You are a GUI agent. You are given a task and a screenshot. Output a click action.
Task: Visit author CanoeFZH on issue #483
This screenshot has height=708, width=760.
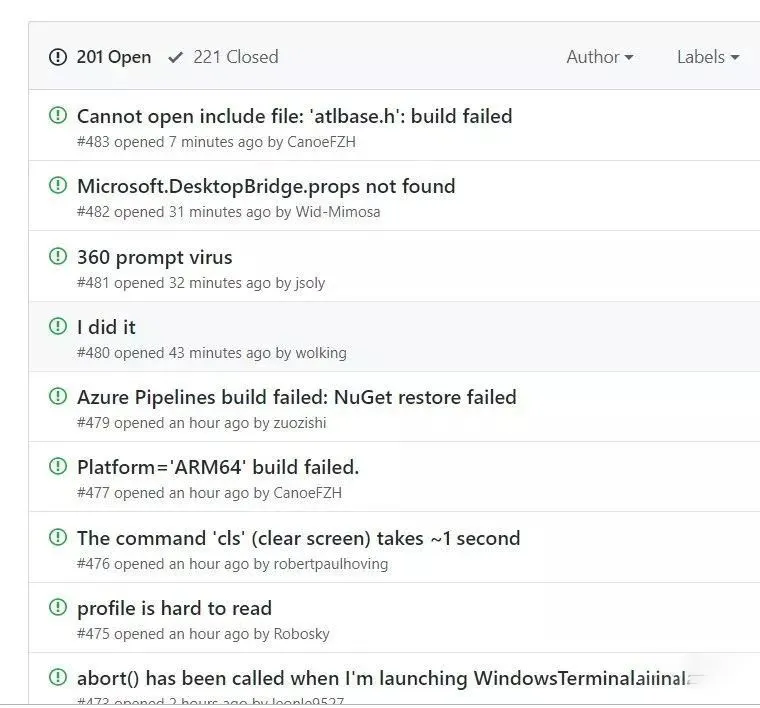tap(321, 142)
